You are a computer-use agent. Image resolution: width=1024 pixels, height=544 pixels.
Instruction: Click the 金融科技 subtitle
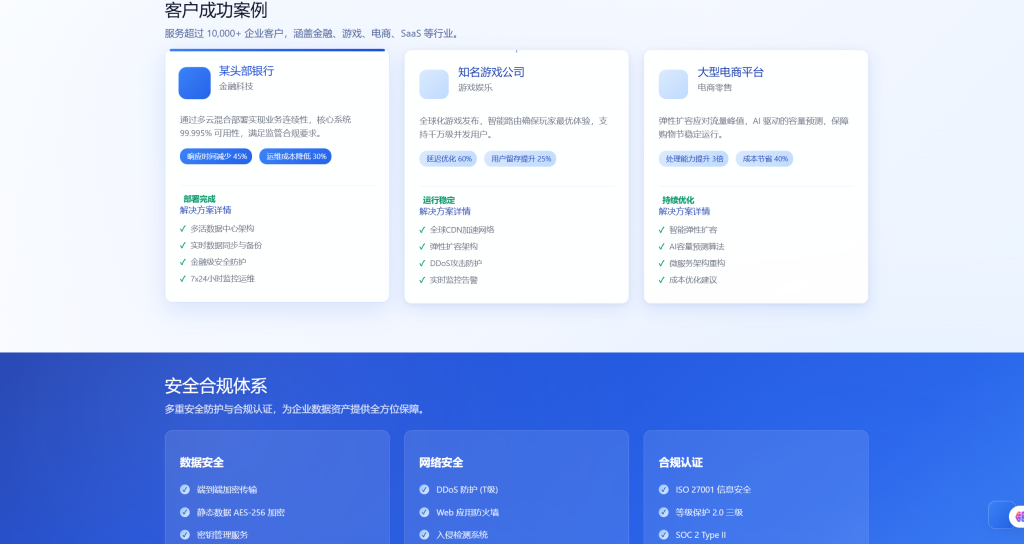coord(236,86)
